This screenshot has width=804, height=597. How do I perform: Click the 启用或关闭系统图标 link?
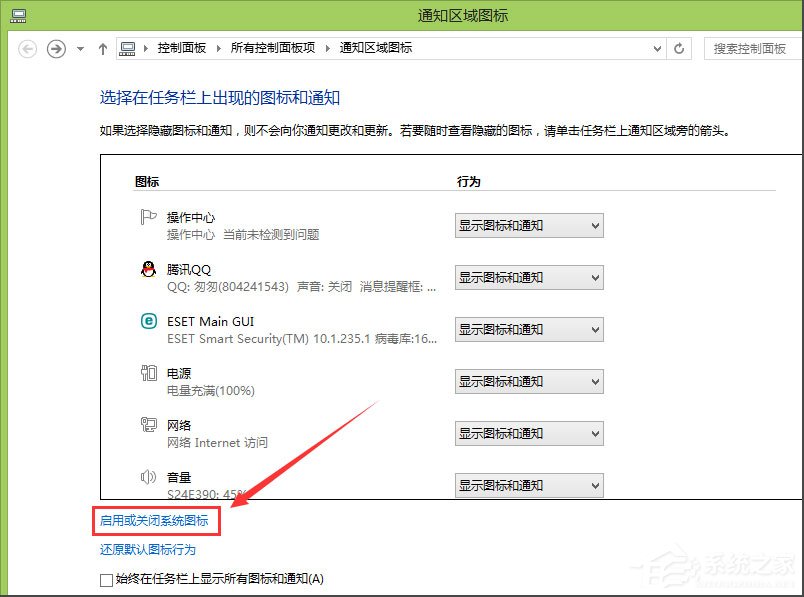tap(155, 520)
